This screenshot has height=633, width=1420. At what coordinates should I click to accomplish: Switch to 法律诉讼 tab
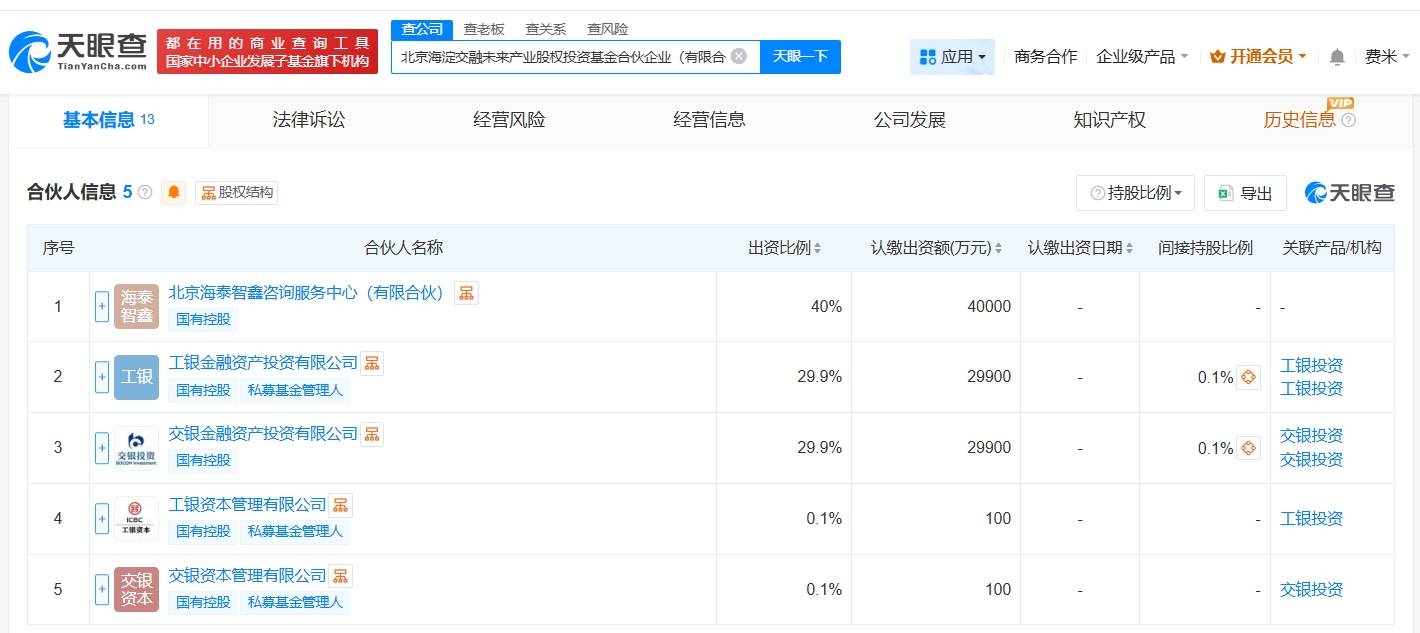click(x=309, y=120)
